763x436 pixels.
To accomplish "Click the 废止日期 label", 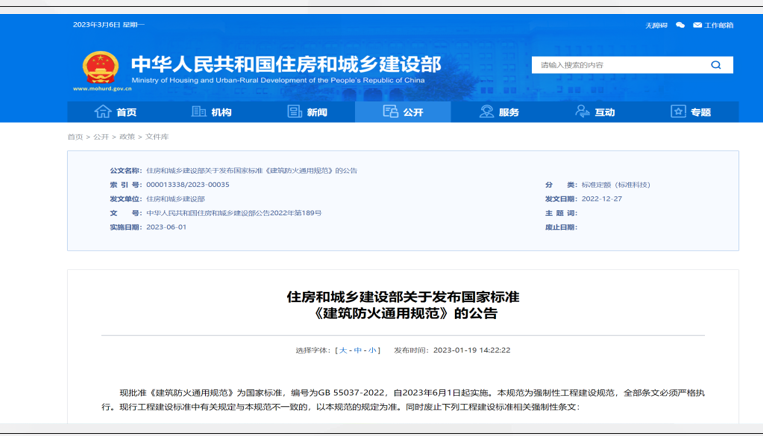I will 561,227.
